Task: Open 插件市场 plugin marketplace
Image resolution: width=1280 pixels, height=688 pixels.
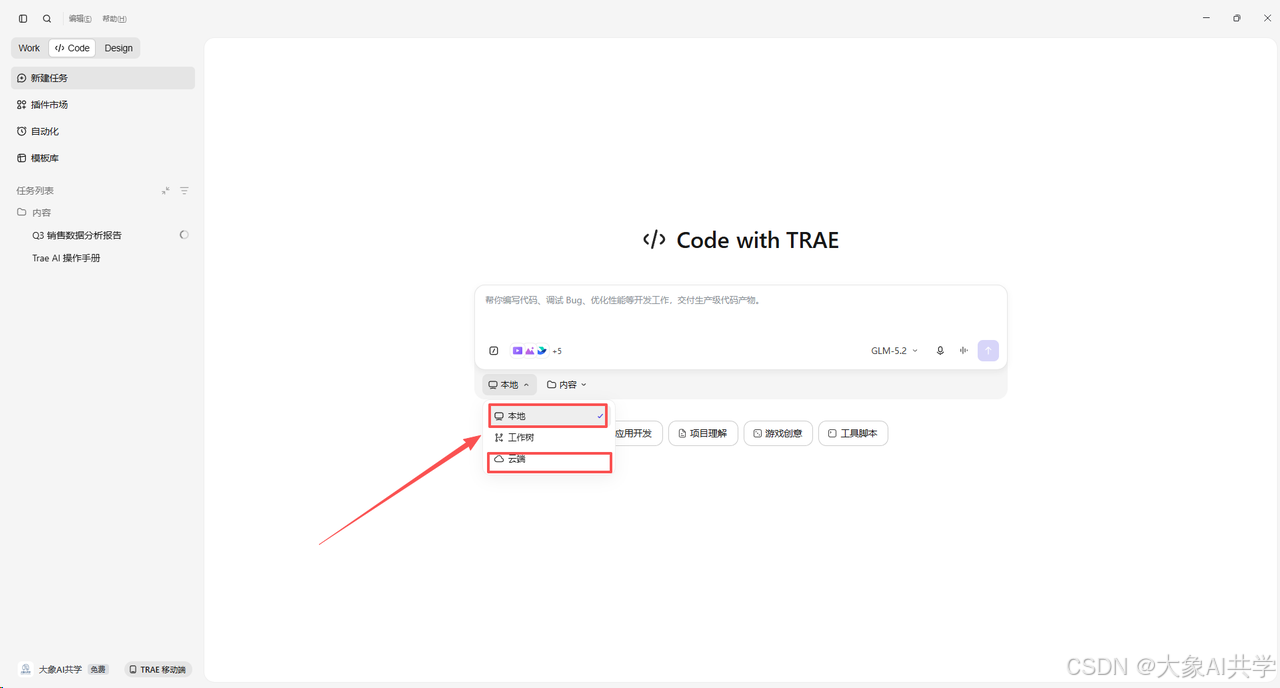Action: (103, 105)
